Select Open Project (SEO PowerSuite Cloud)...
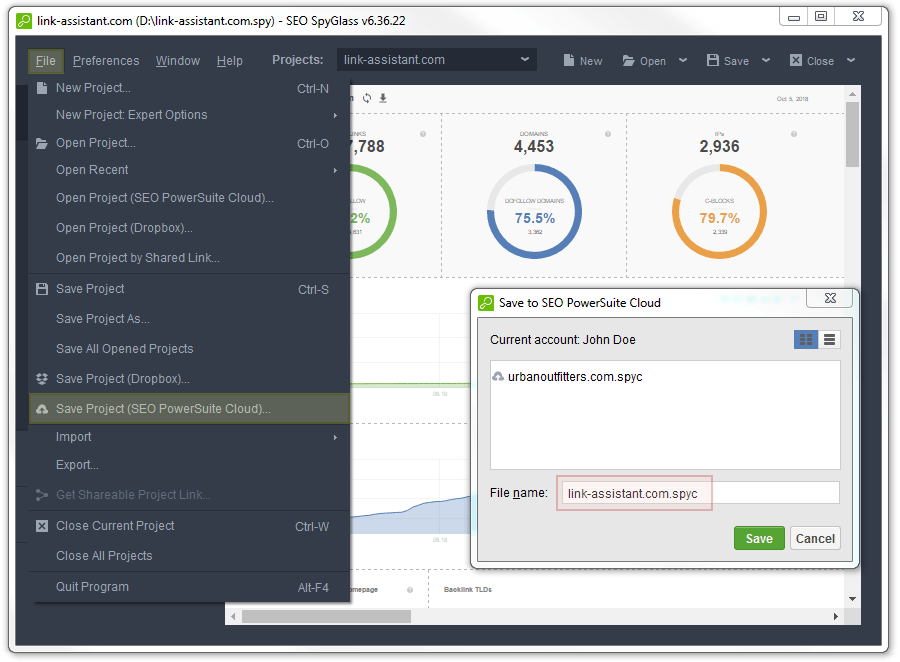This screenshot has width=900, height=662. click(x=189, y=198)
